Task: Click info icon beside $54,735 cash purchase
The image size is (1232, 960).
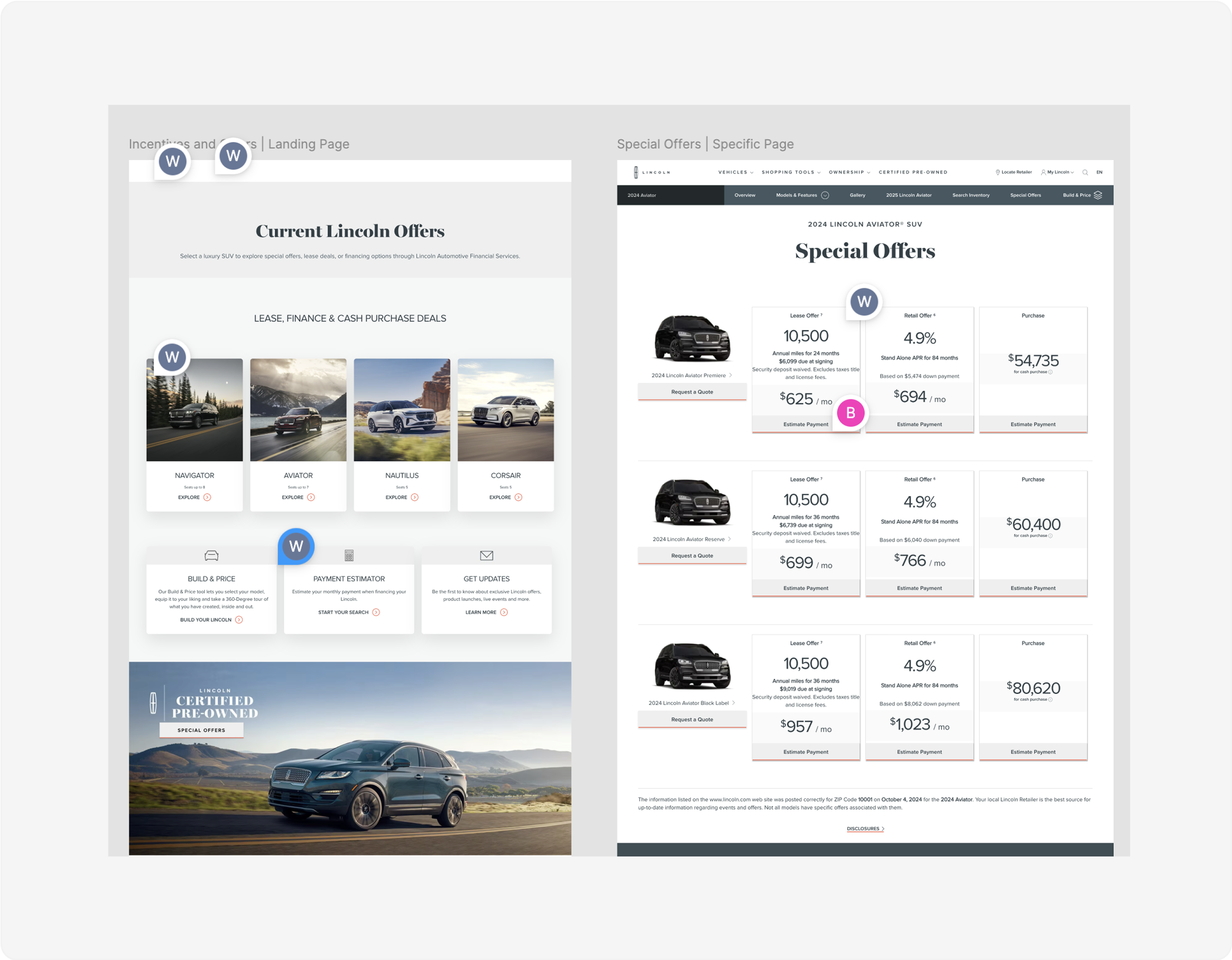Action: (1050, 372)
